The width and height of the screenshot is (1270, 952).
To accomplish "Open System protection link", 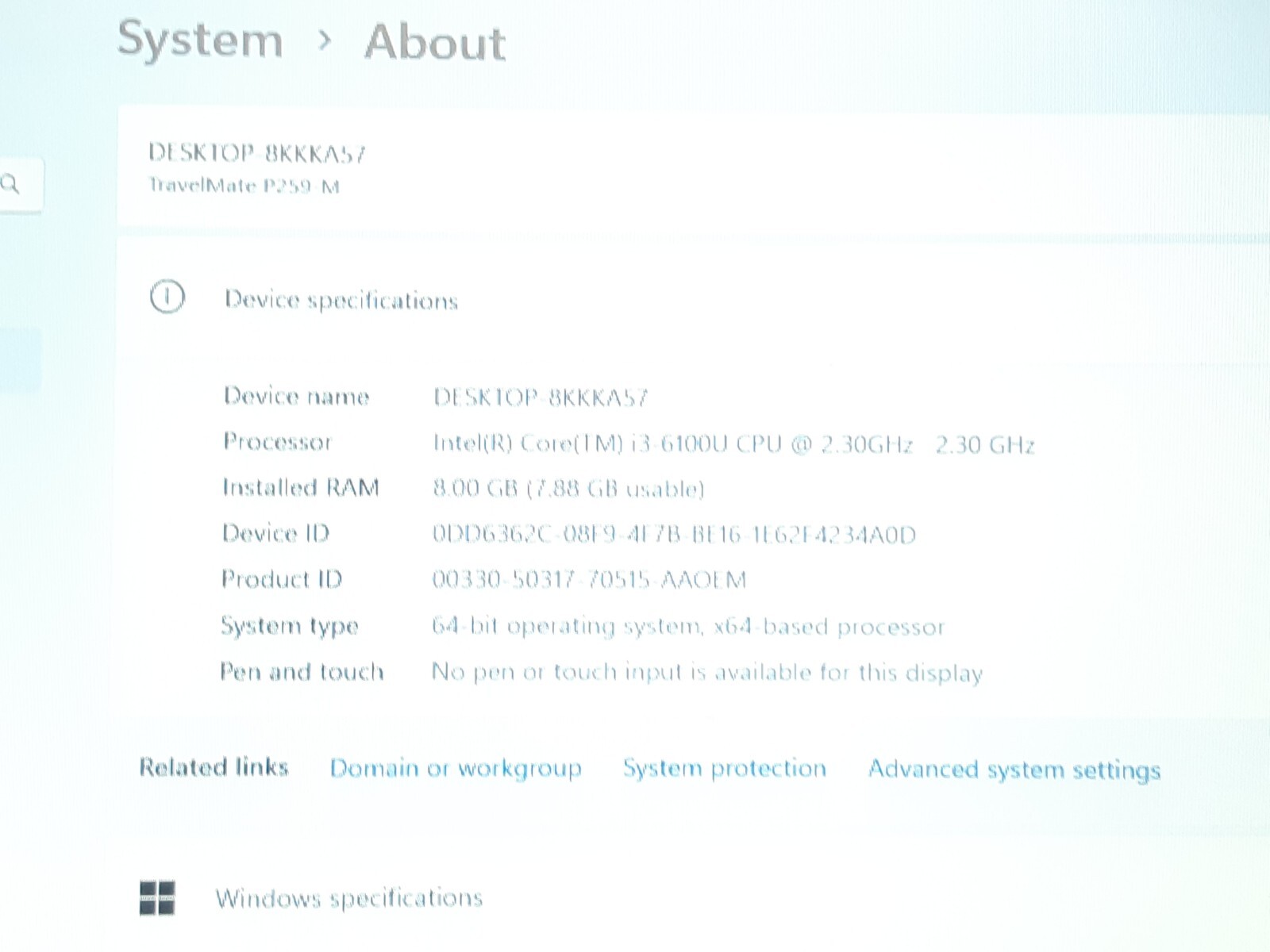I will (x=724, y=768).
